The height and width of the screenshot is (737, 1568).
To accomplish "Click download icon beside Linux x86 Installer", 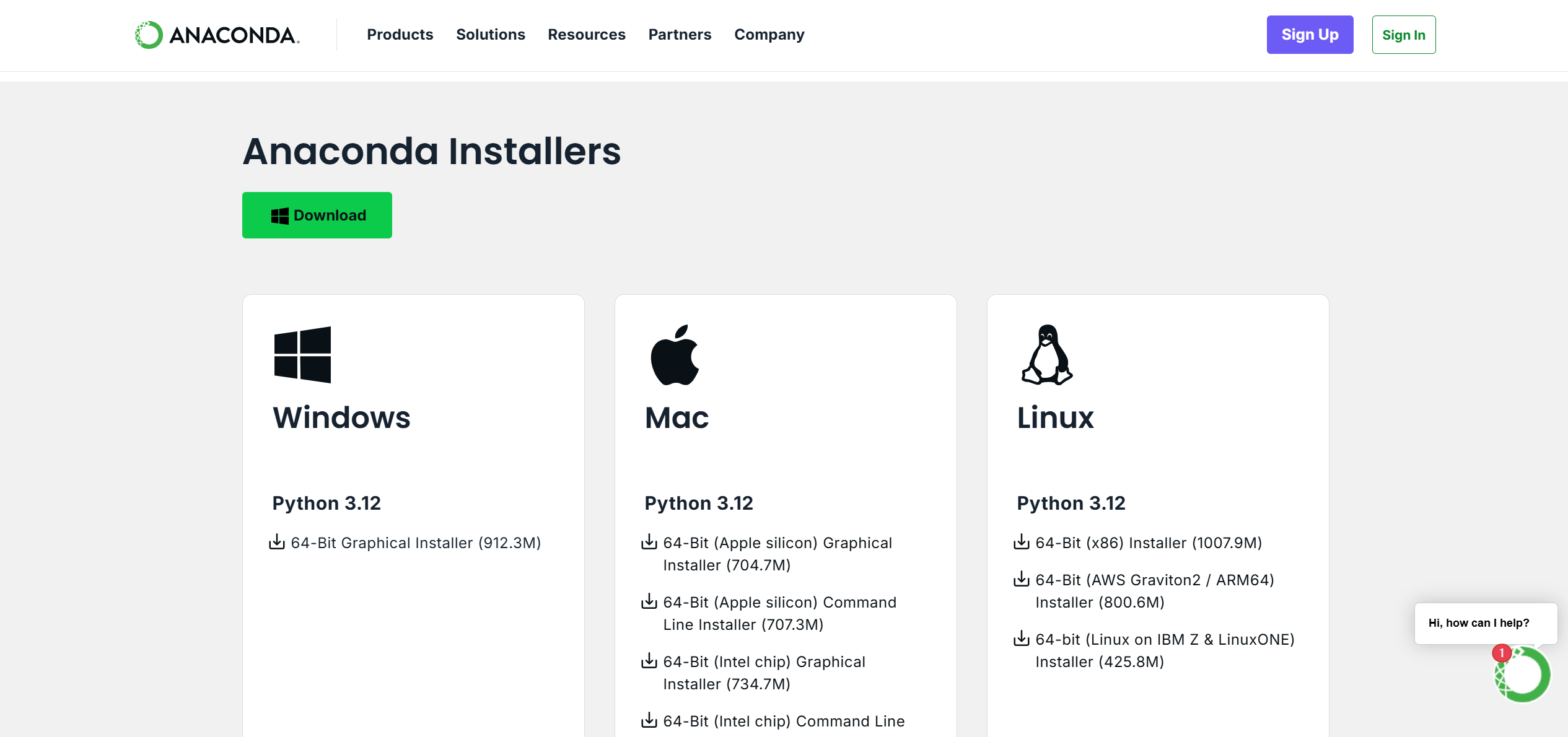I will (x=1021, y=543).
